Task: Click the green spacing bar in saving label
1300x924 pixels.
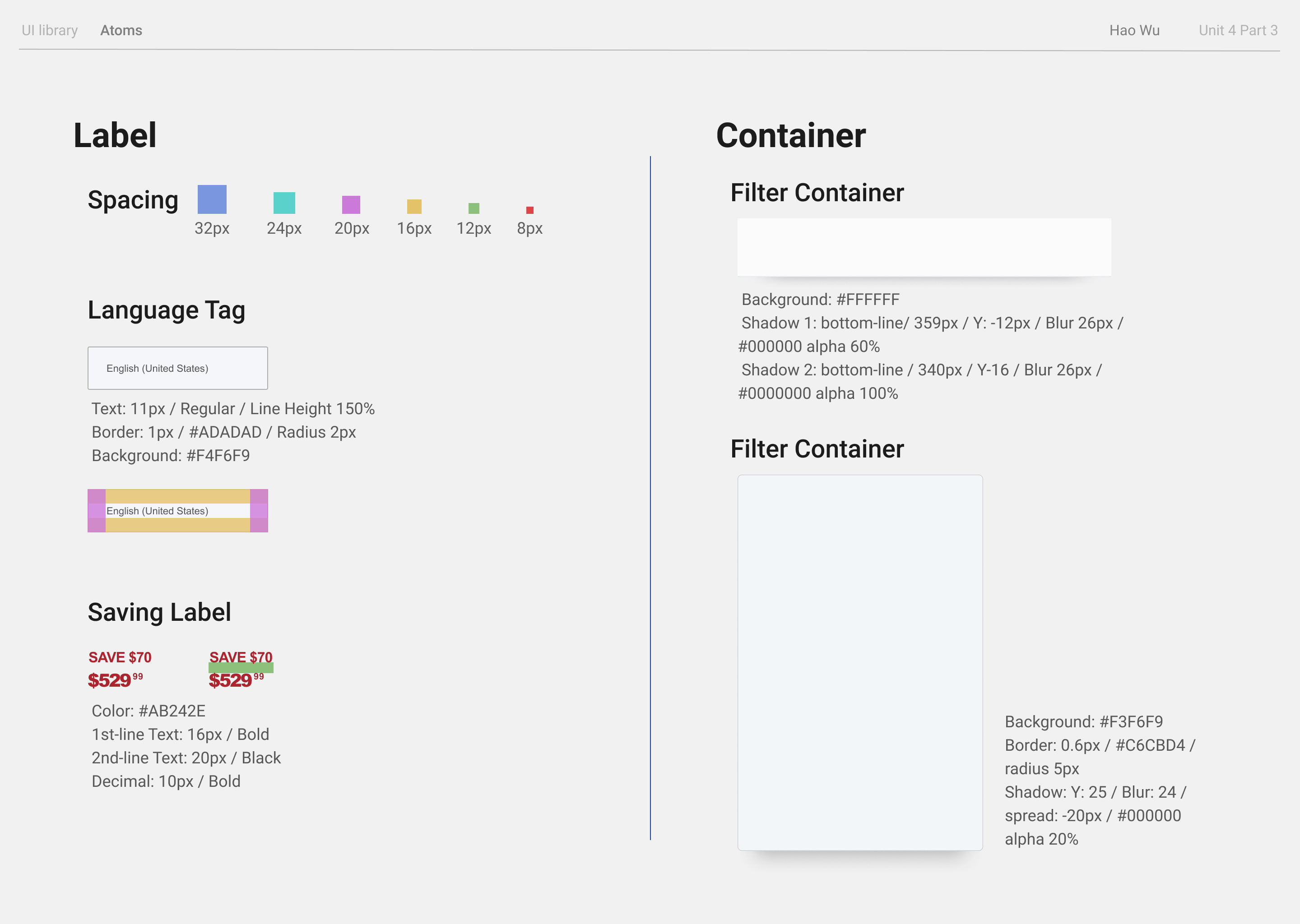Action: point(241,668)
